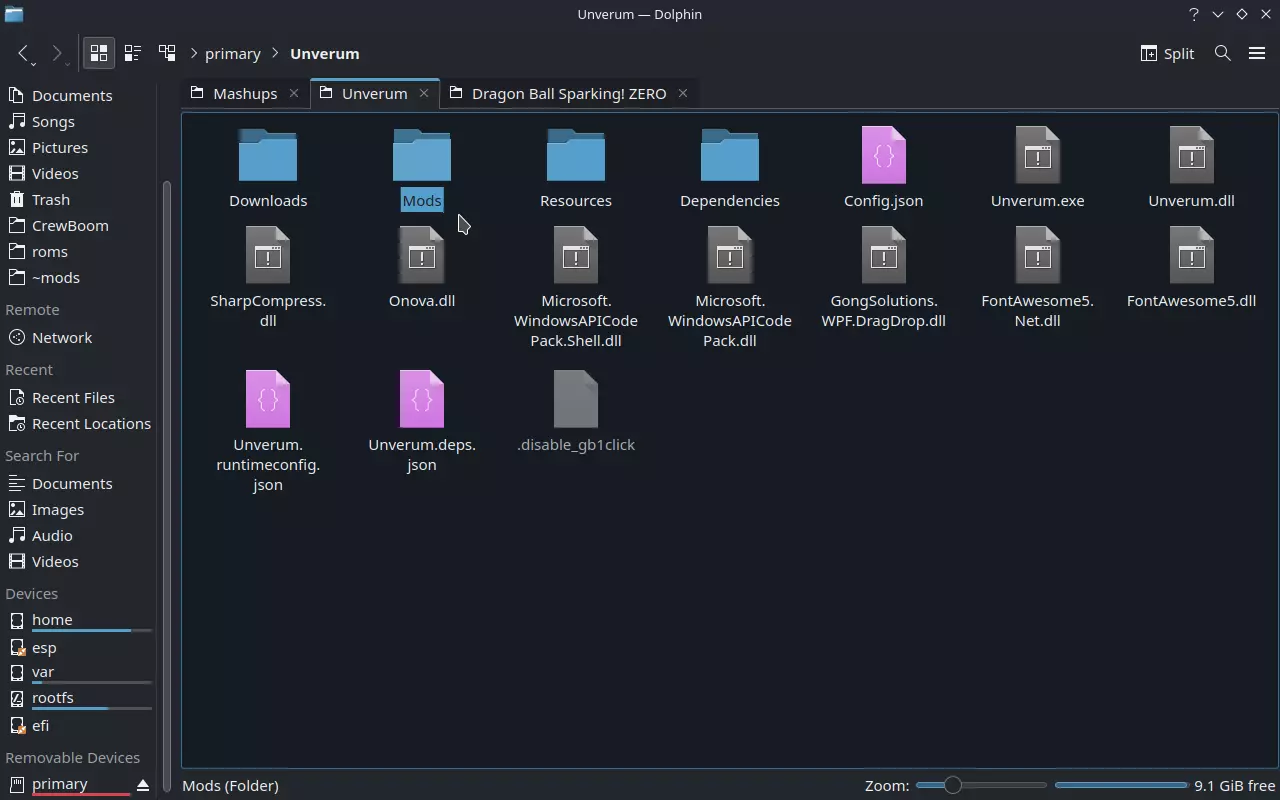Open the Config.json file icon

pyautogui.click(x=883, y=156)
